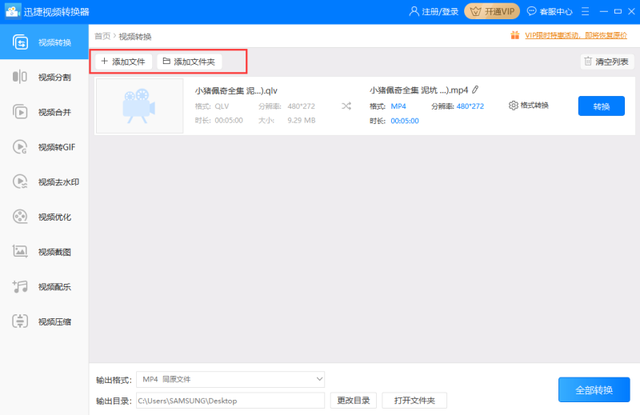
Task: Open 视频优化 in the sidebar
Action: pos(44,217)
